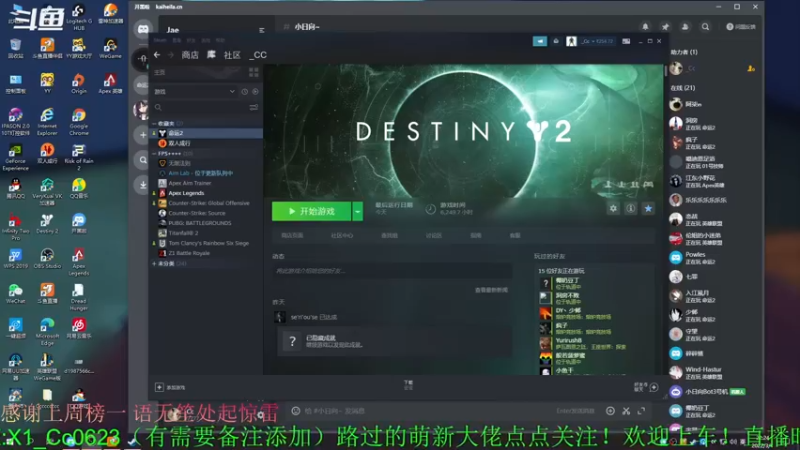Switch library to grid view icon
Viewport: 800px width, 450px height.
[254, 72]
